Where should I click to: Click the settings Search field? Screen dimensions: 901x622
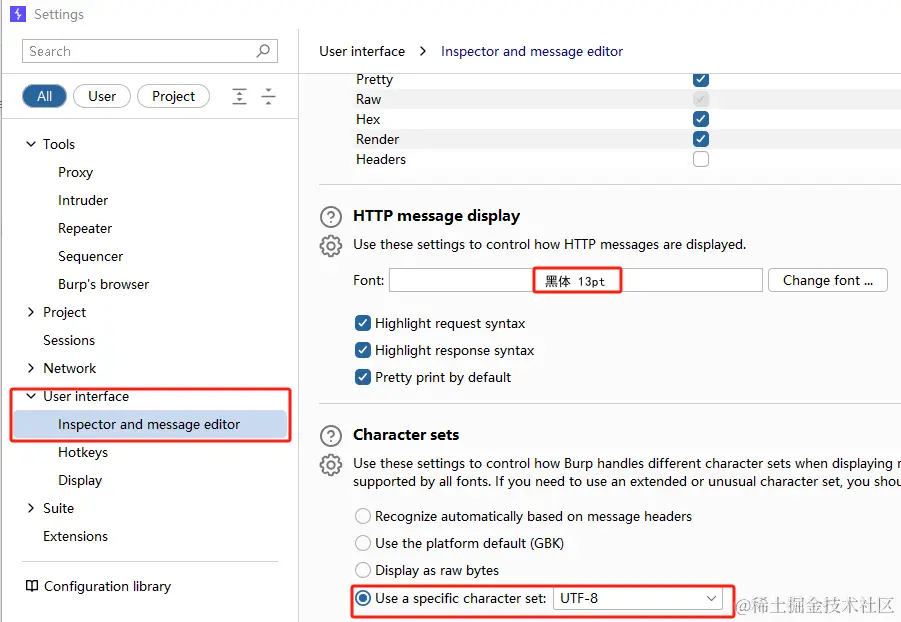pos(138,51)
